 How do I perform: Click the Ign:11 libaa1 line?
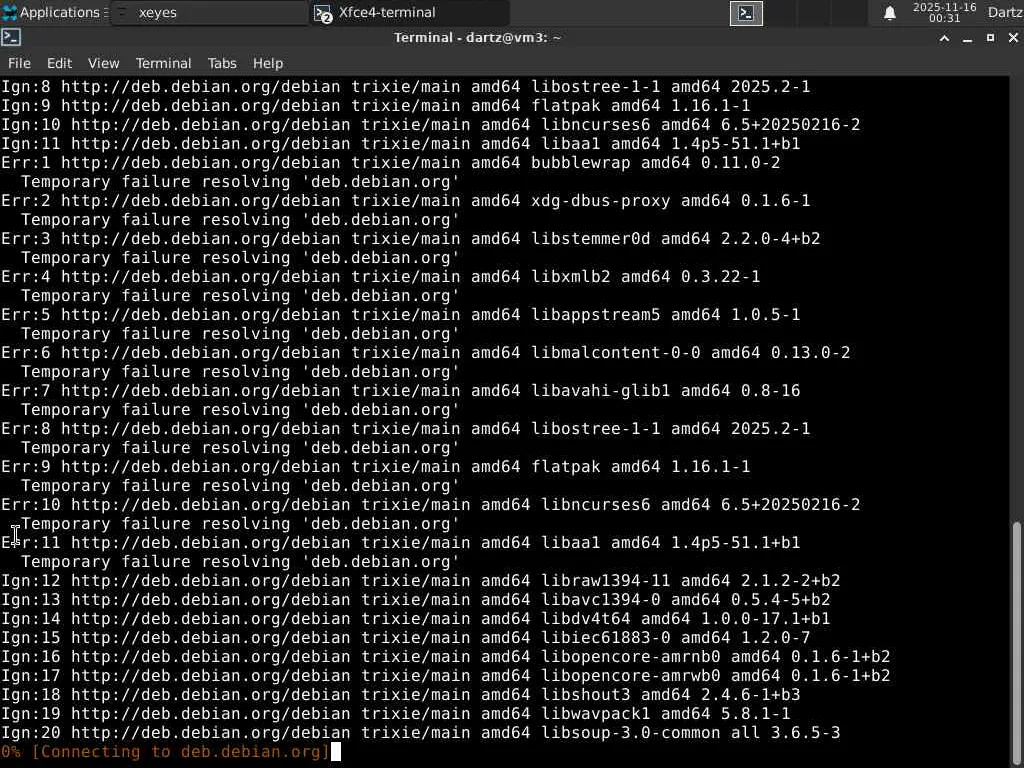(x=400, y=143)
